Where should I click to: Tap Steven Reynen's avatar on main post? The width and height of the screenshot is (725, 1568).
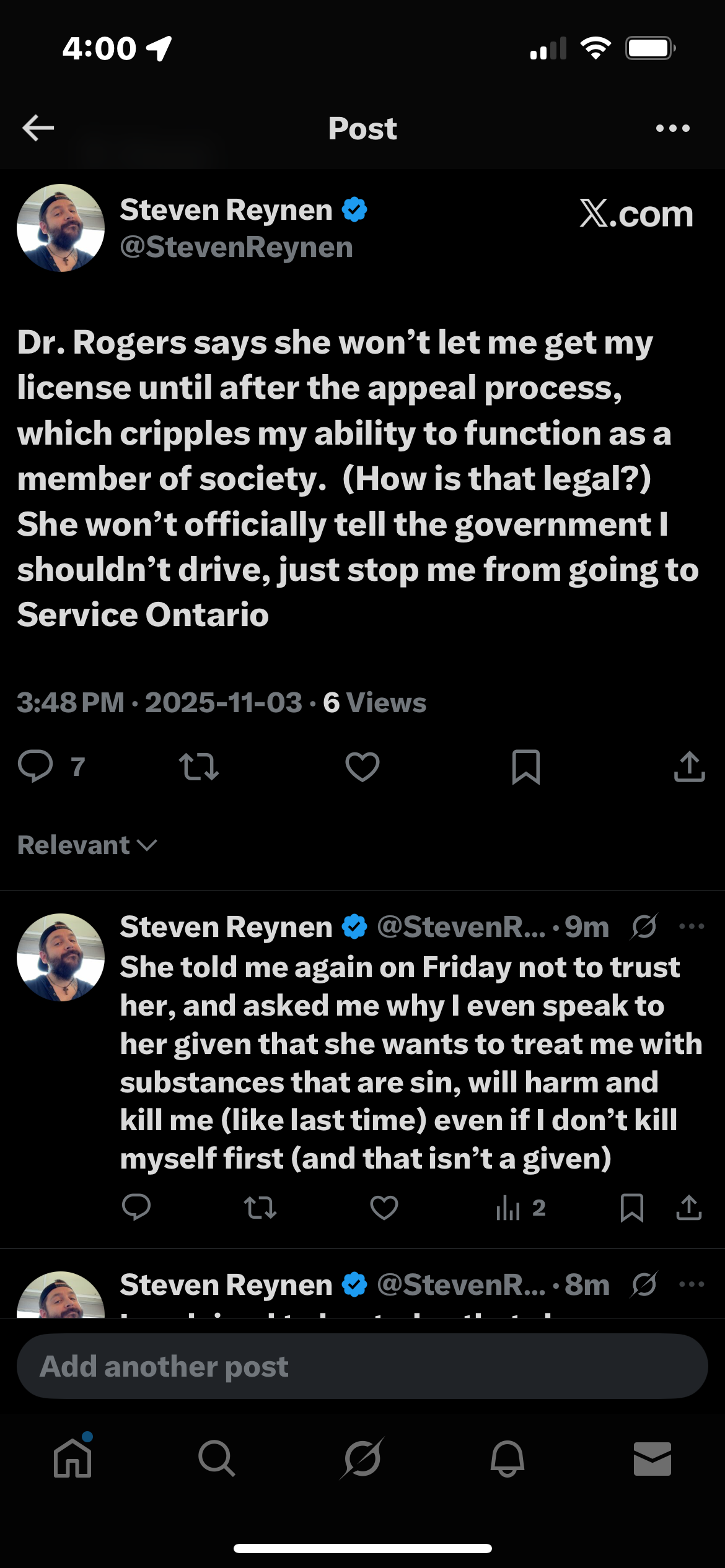61,228
